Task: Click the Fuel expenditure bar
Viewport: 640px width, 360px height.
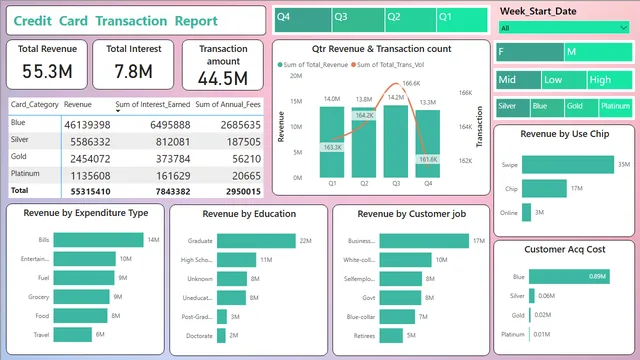Action: pyautogui.click(x=84, y=278)
